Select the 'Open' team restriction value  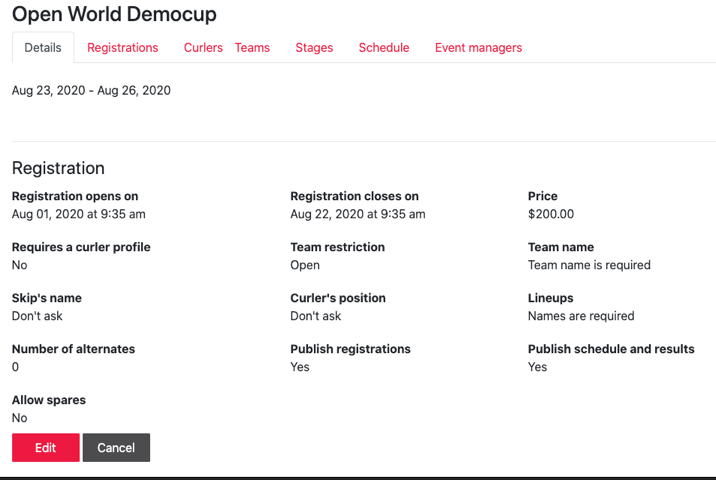point(305,265)
